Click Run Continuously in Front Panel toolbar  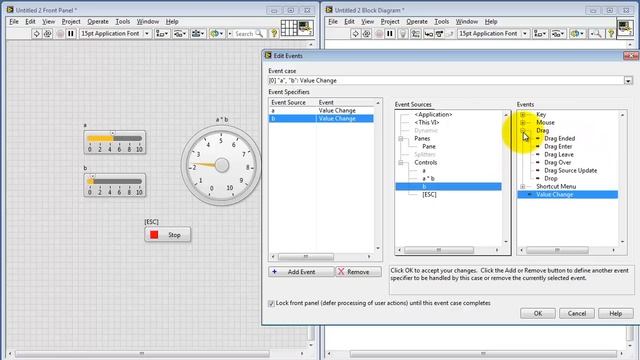pyautogui.click(x=47, y=33)
